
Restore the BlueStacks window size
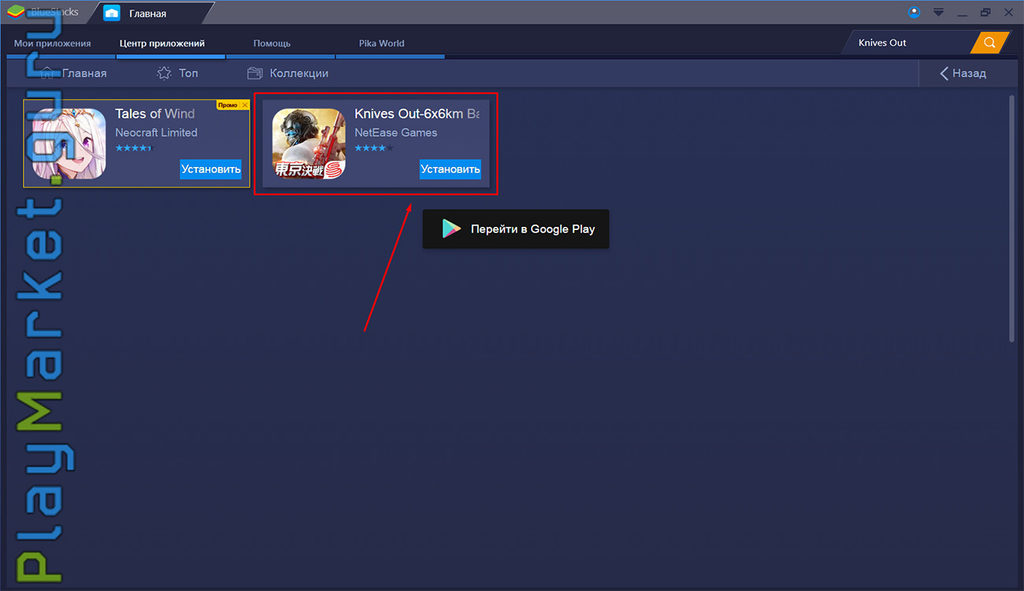[985, 12]
